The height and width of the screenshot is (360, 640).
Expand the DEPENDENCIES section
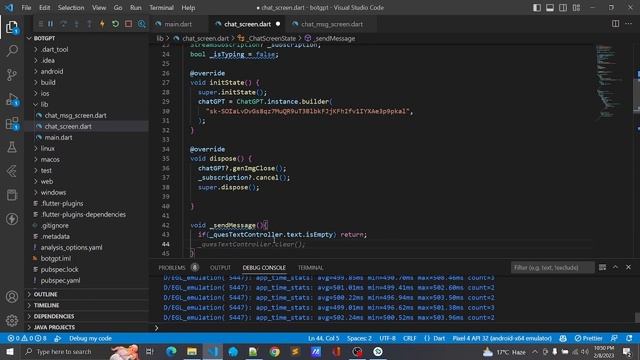point(54,316)
